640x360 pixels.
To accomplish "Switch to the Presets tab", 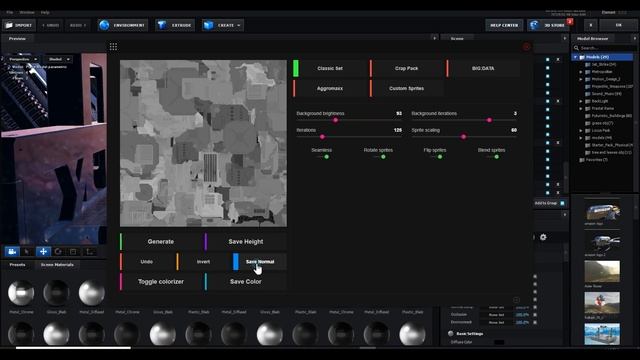I will pos(17,265).
